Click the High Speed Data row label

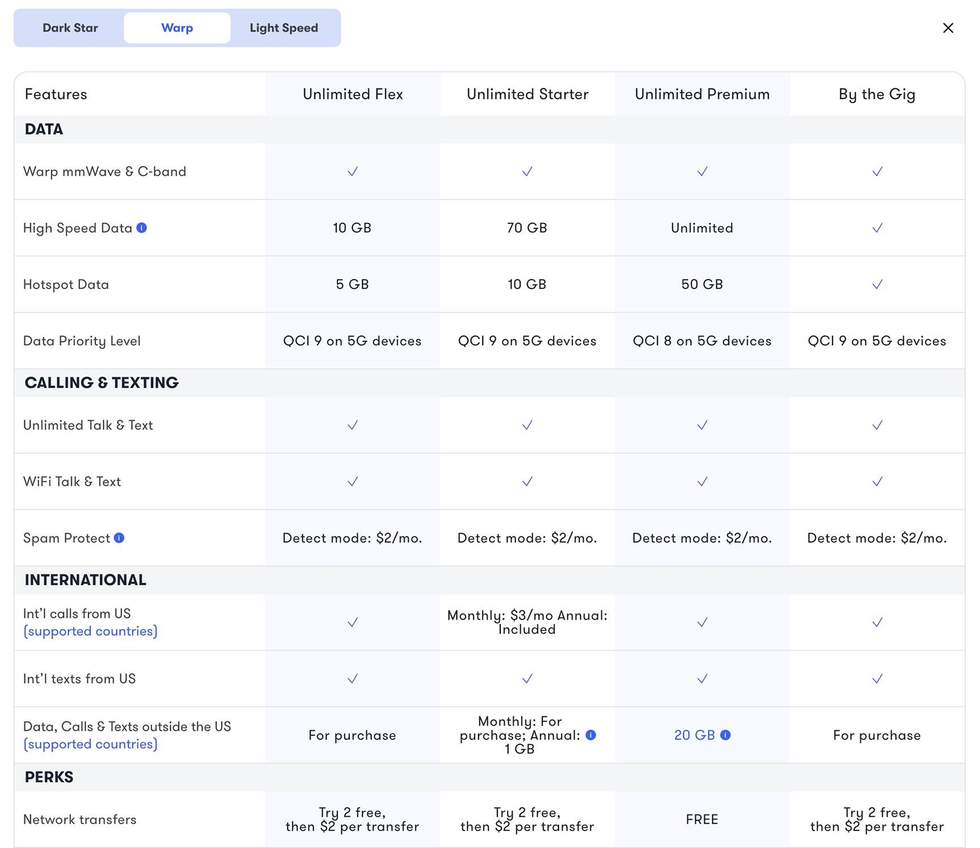tap(78, 228)
